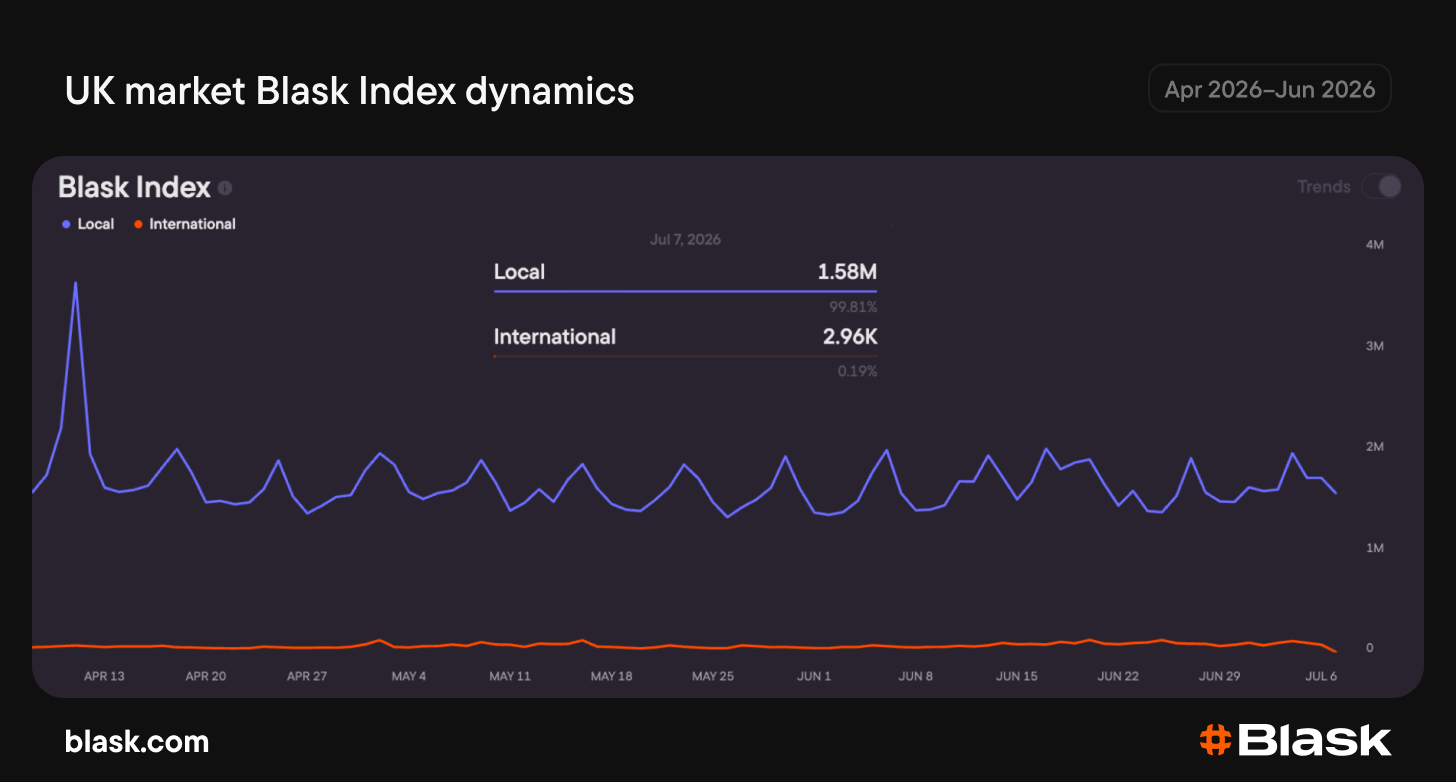The height and width of the screenshot is (782, 1456).
Task: Click the 99.81% share in tooltip
Action: tap(853, 306)
